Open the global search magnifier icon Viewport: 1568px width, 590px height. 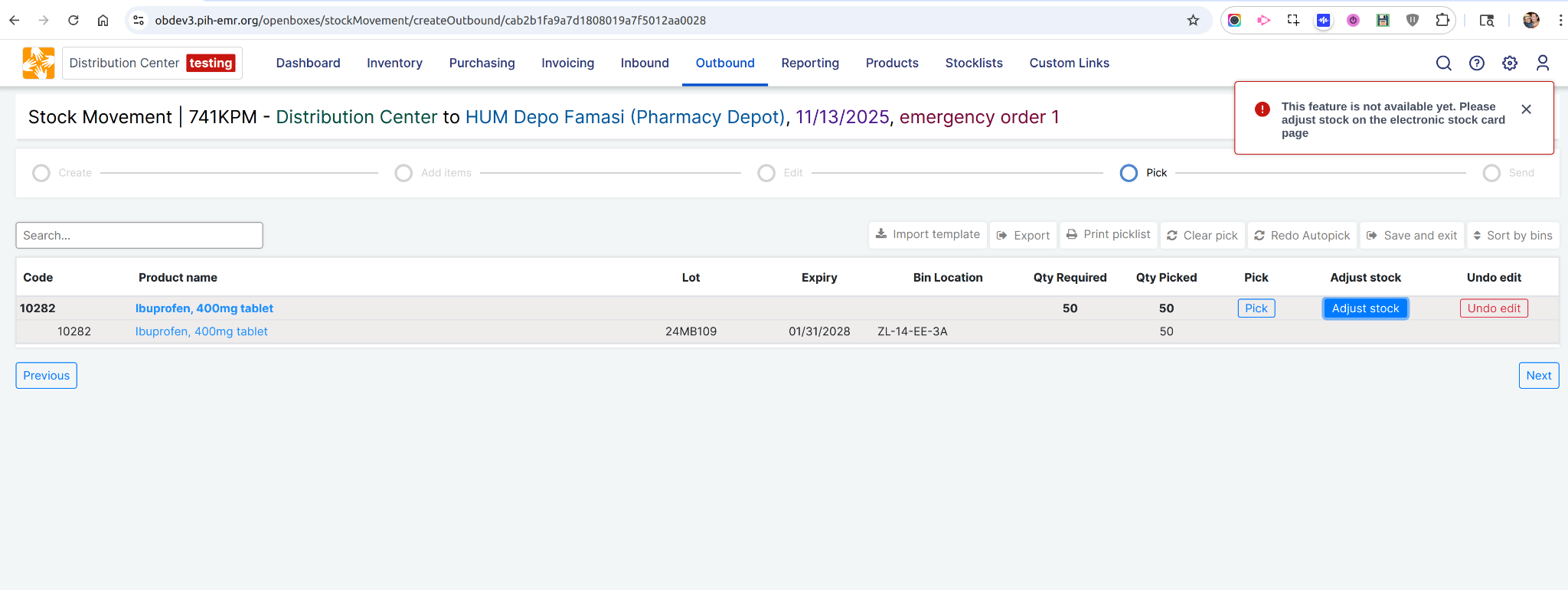(1443, 64)
